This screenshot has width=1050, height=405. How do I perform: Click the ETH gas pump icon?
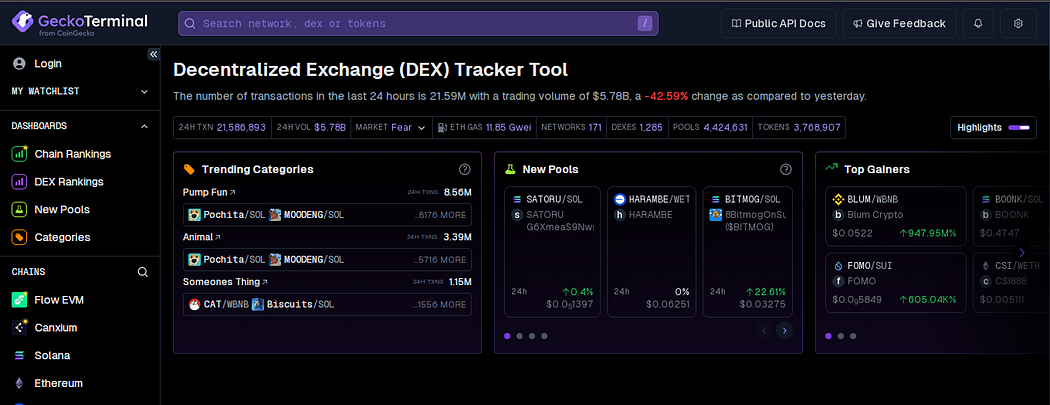(x=443, y=127)
